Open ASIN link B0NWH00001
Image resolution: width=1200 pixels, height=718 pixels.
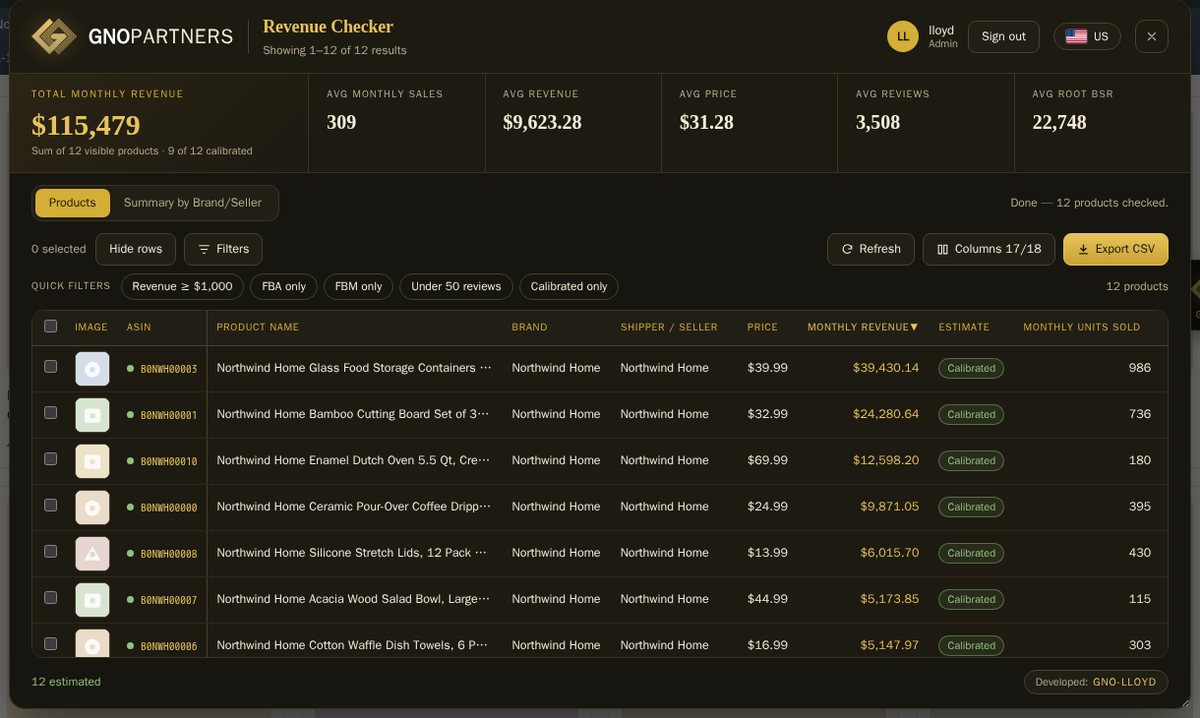tap(168, 415)
